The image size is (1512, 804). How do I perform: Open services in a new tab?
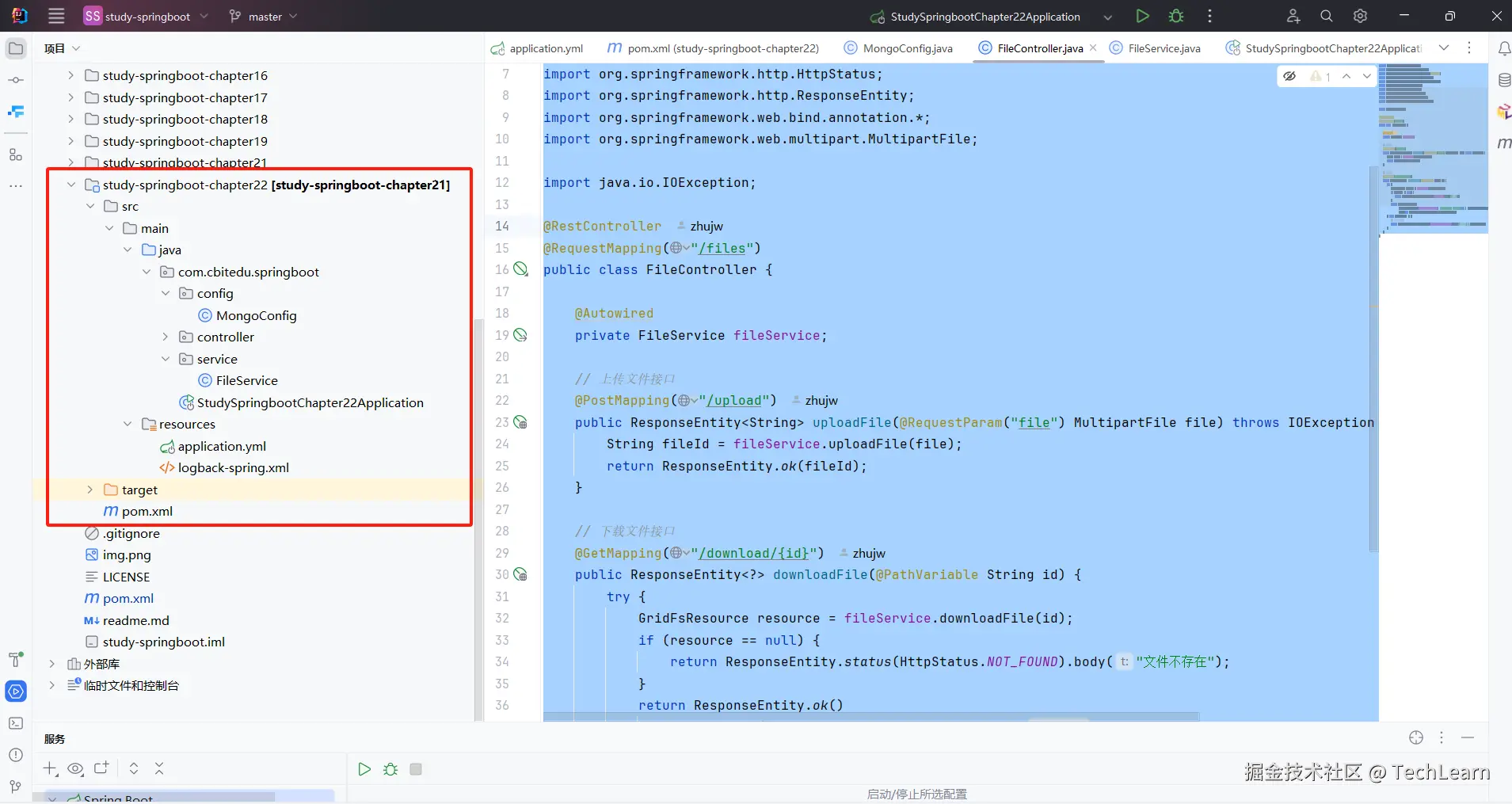[101, 768]
